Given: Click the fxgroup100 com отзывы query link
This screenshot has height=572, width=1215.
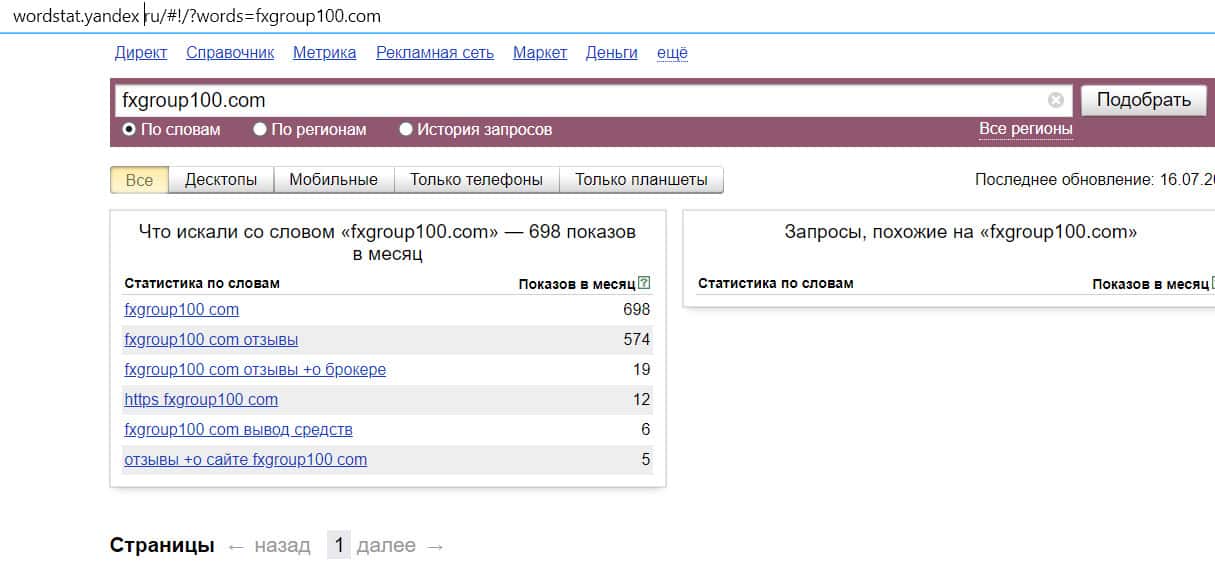Looking at the screenshot, I should pos(211,340).
